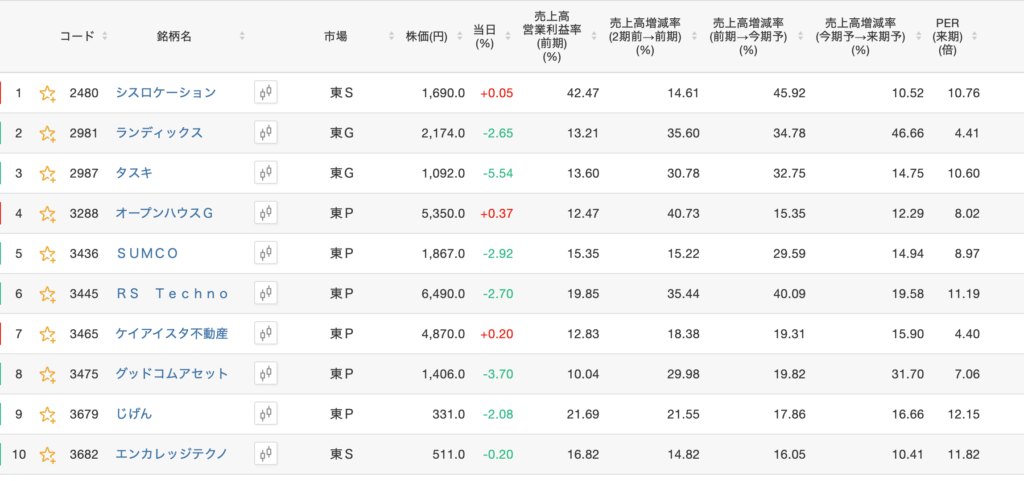This screenshot has width=1024, height=481.
Task: Favorite ケイアイスタ不動産 with star icon
Action: (x=47, y=334)
